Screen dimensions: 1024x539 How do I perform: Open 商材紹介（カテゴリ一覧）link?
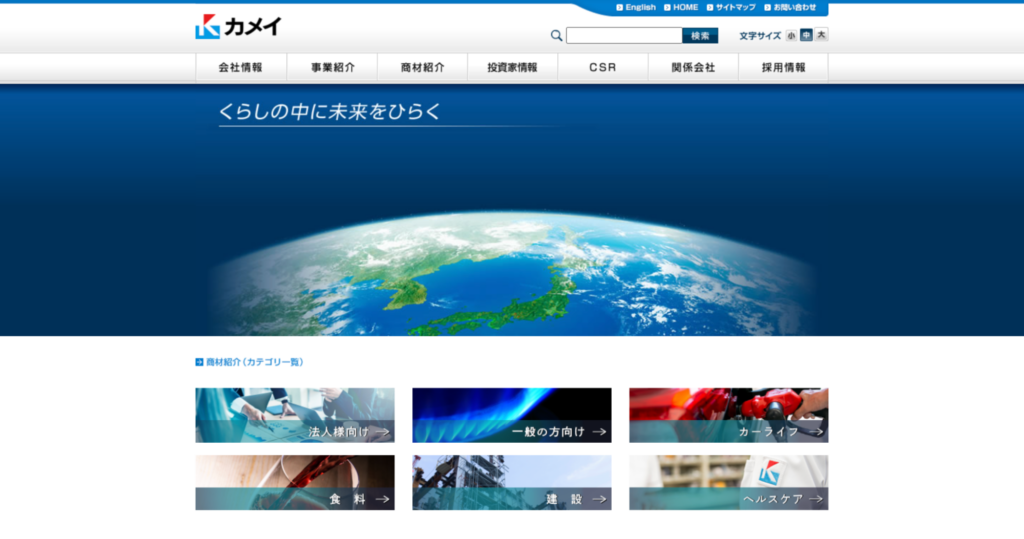249,362
